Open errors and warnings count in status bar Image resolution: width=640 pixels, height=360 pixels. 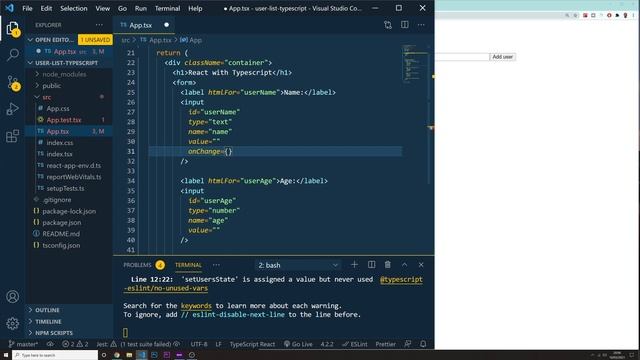[75, 344]
